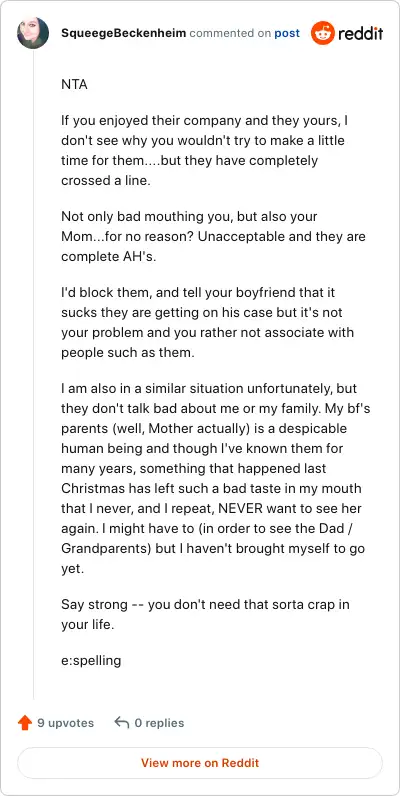Click paragraph starting "If you enjoyed their company"
The image size is (400, 796).
click(204, 151)
